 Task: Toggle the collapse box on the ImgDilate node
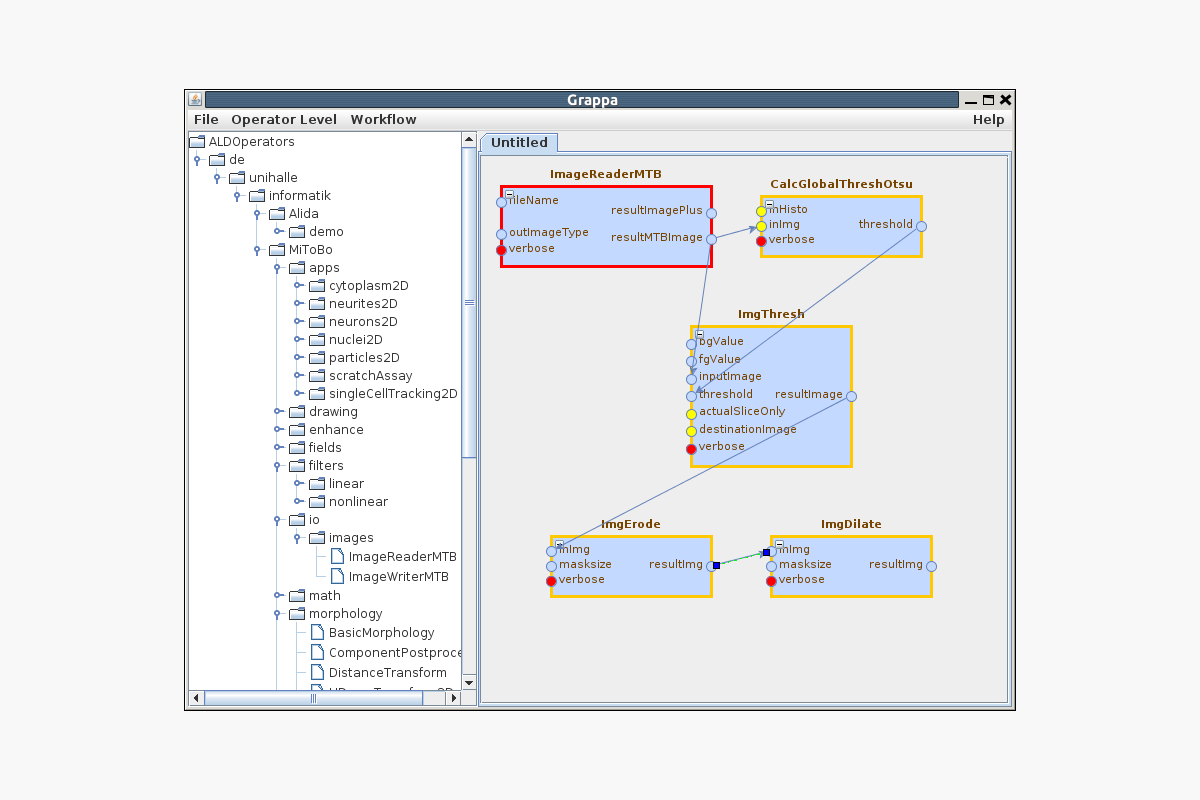point(779,543)
